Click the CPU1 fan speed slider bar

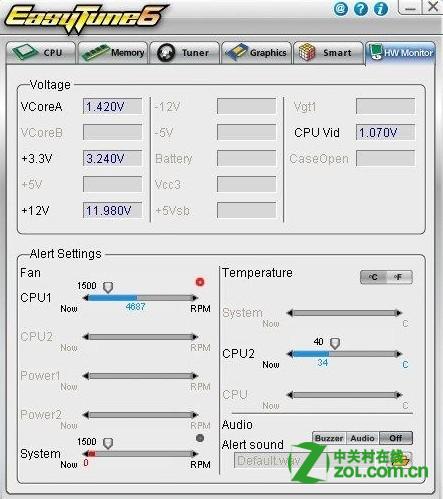(140, 298)
